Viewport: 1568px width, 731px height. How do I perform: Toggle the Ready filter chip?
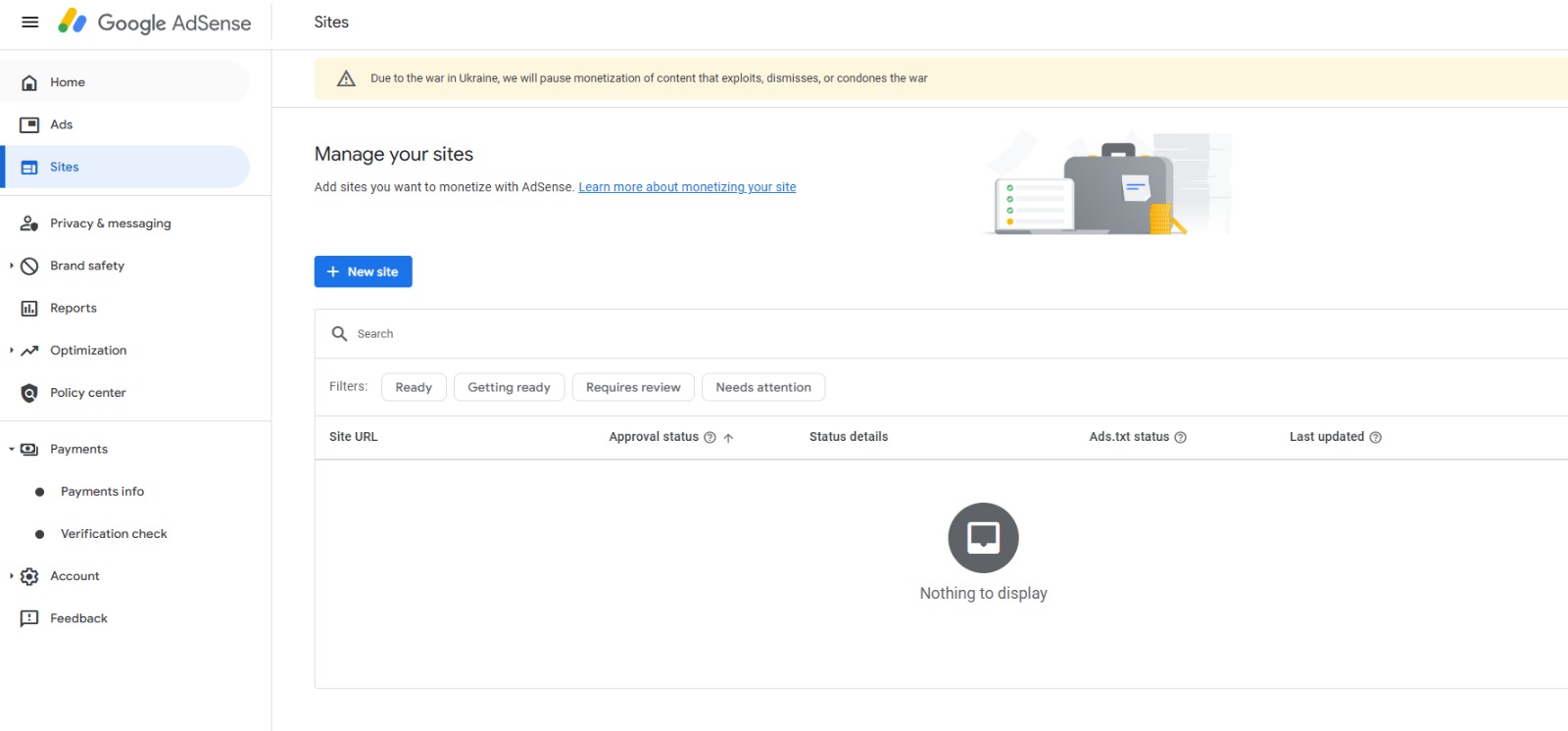tap(414, 387)
